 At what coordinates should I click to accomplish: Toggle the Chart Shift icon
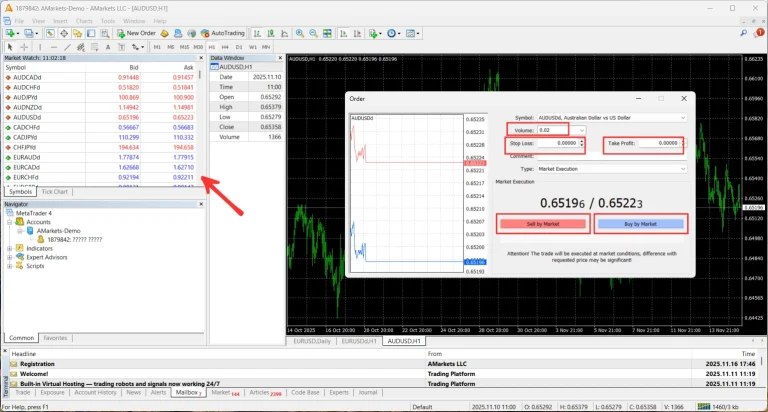click(x=358, y=33)
